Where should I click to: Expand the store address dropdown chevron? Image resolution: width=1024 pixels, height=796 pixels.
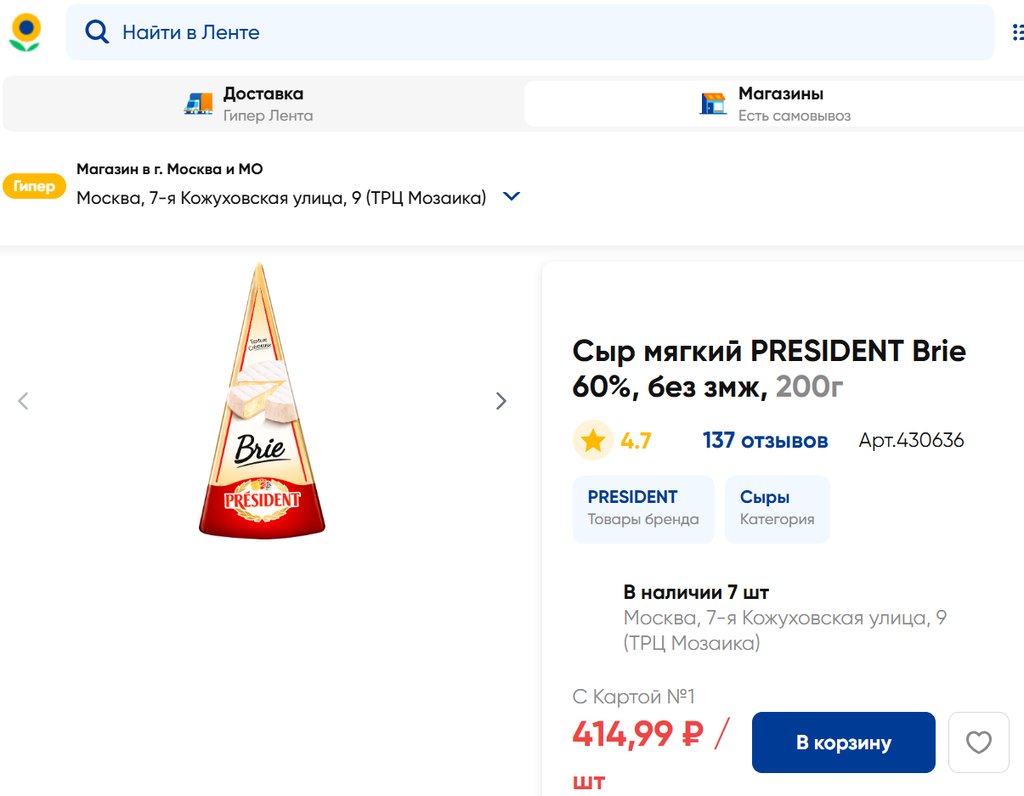pyautogui.click(x=511, y=197)
